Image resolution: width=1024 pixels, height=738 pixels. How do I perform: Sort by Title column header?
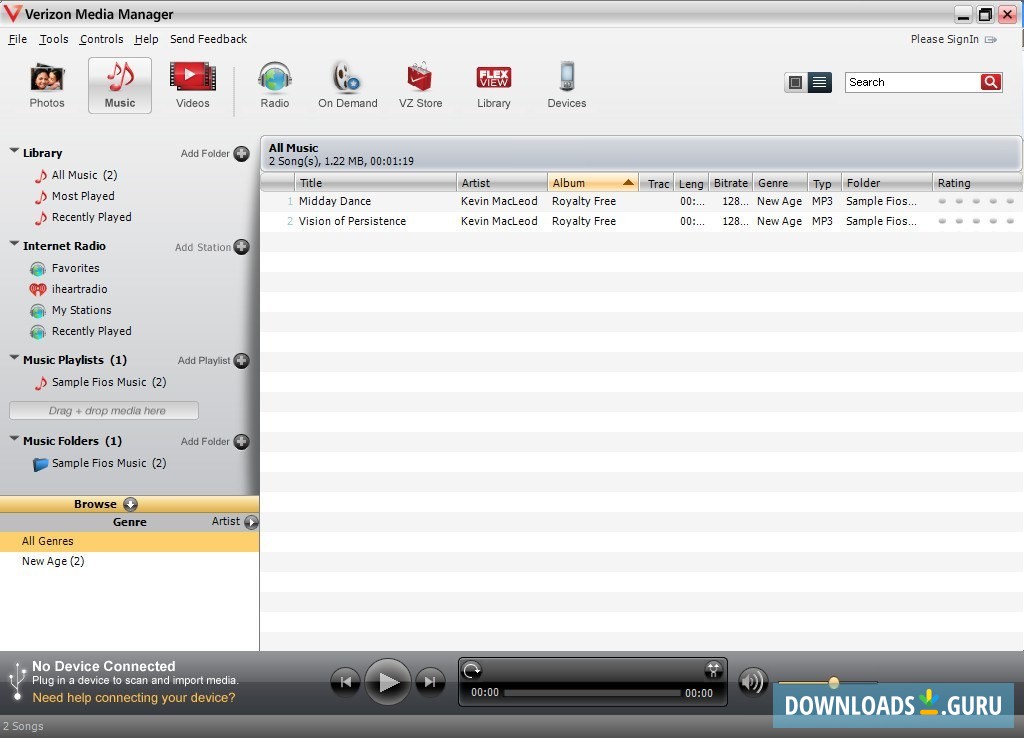click(x=376, y=183)
